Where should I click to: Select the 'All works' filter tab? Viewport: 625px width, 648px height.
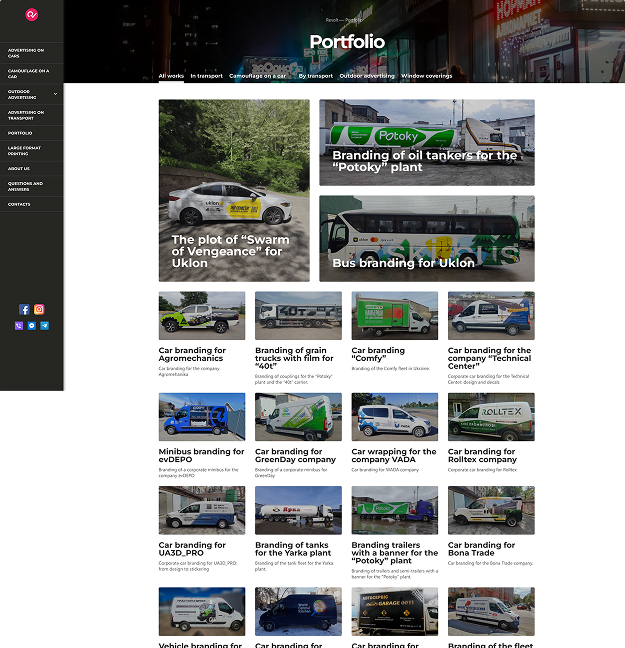tap(171, 76)
